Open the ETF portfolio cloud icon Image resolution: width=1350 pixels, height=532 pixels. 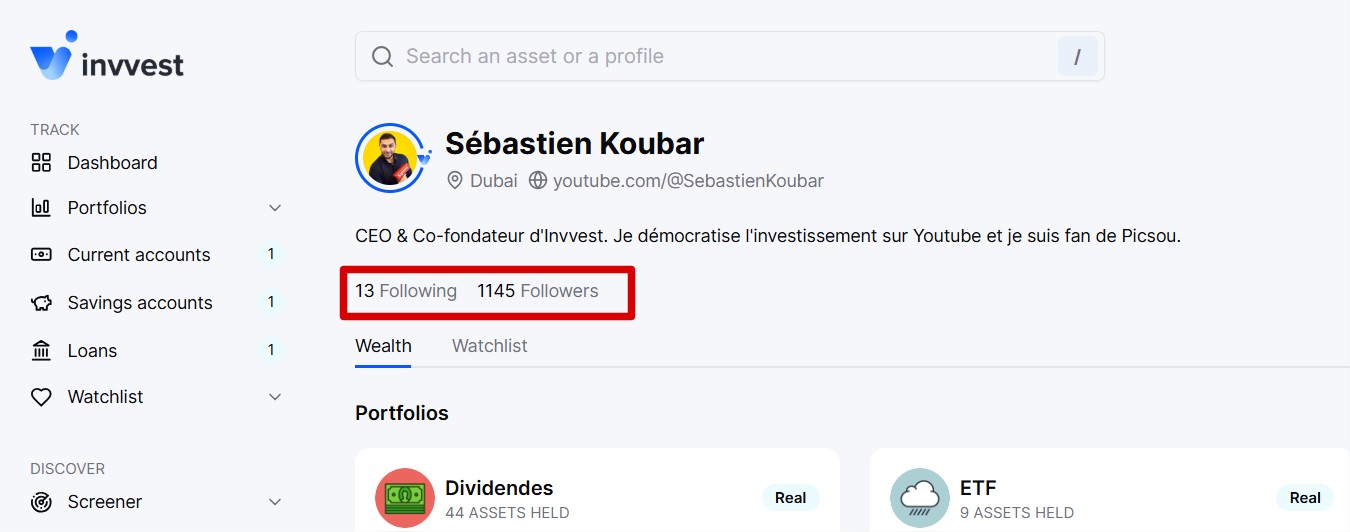coord(920,498)
